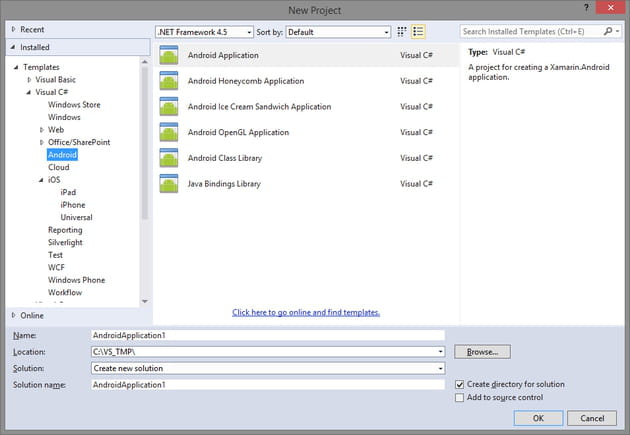Click the templates tree scrollbar thumb
Viewport: 630px width, 435px height.
tap(145, 143)
